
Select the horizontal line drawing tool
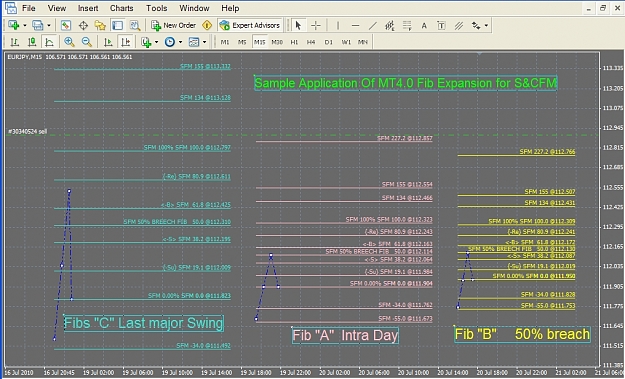pos(355,26)
